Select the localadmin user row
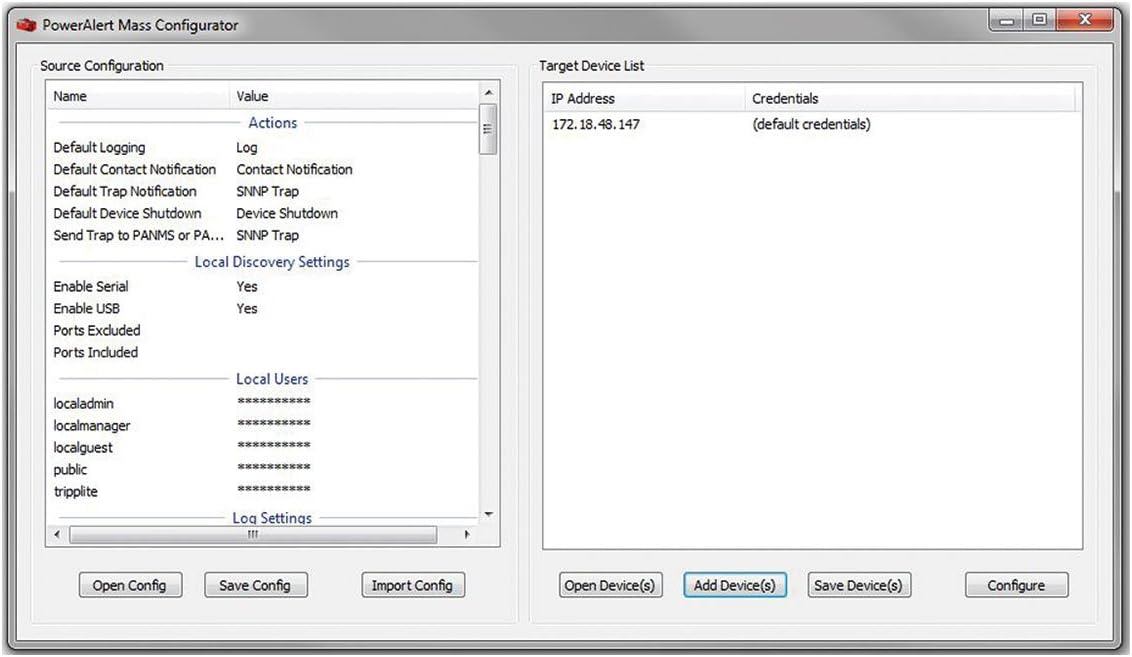Image resolution: width=1132 pixels, height=657 pixels. coord(263,404)
